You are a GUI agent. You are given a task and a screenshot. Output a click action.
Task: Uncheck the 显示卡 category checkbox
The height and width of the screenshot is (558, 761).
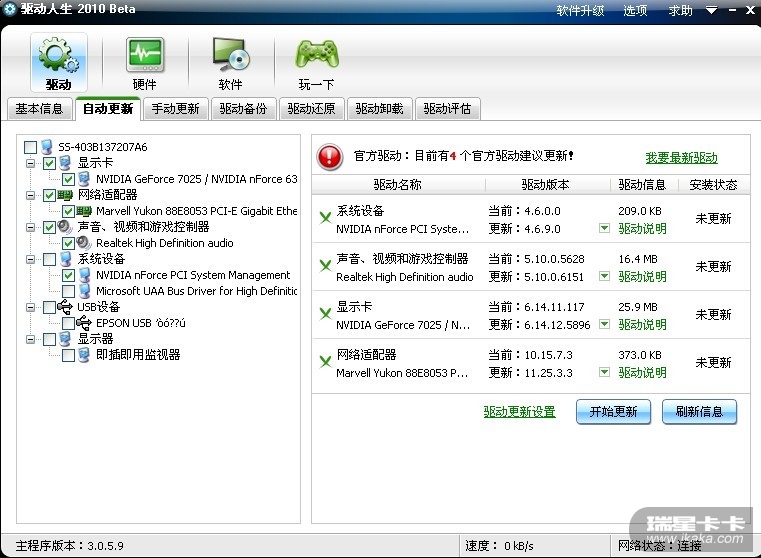point(49,163)
